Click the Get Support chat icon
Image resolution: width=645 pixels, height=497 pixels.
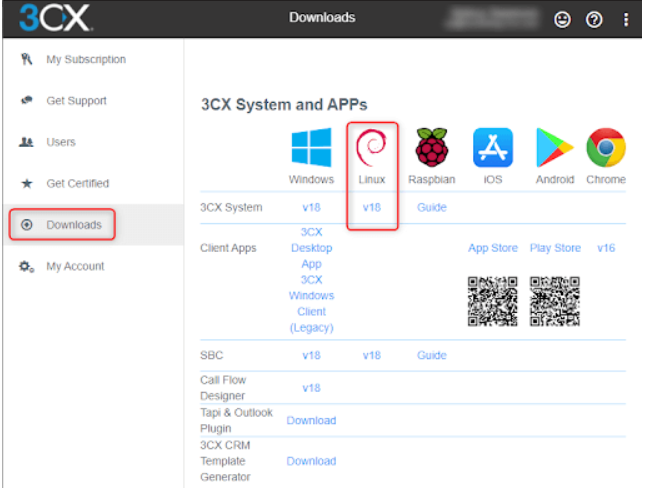tap(27, 100)
